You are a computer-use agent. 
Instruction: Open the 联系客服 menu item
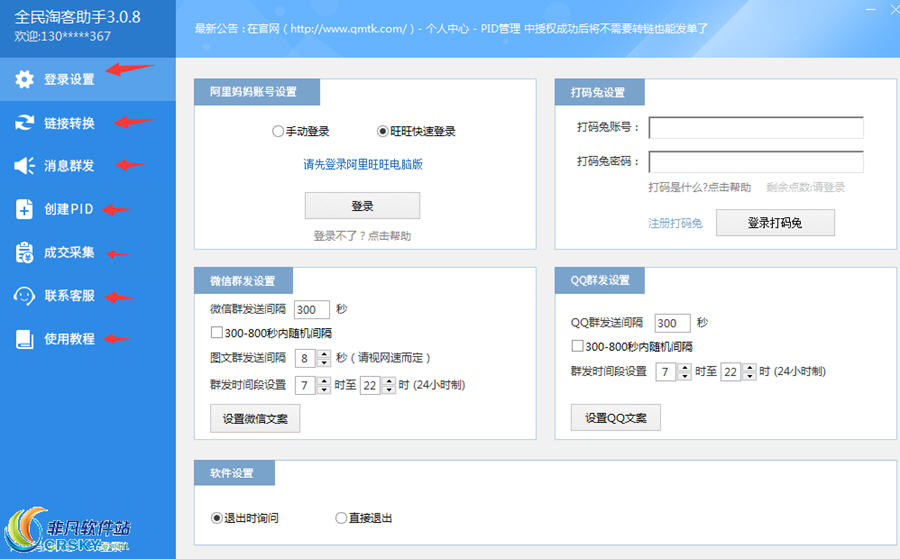click(88, 296)
